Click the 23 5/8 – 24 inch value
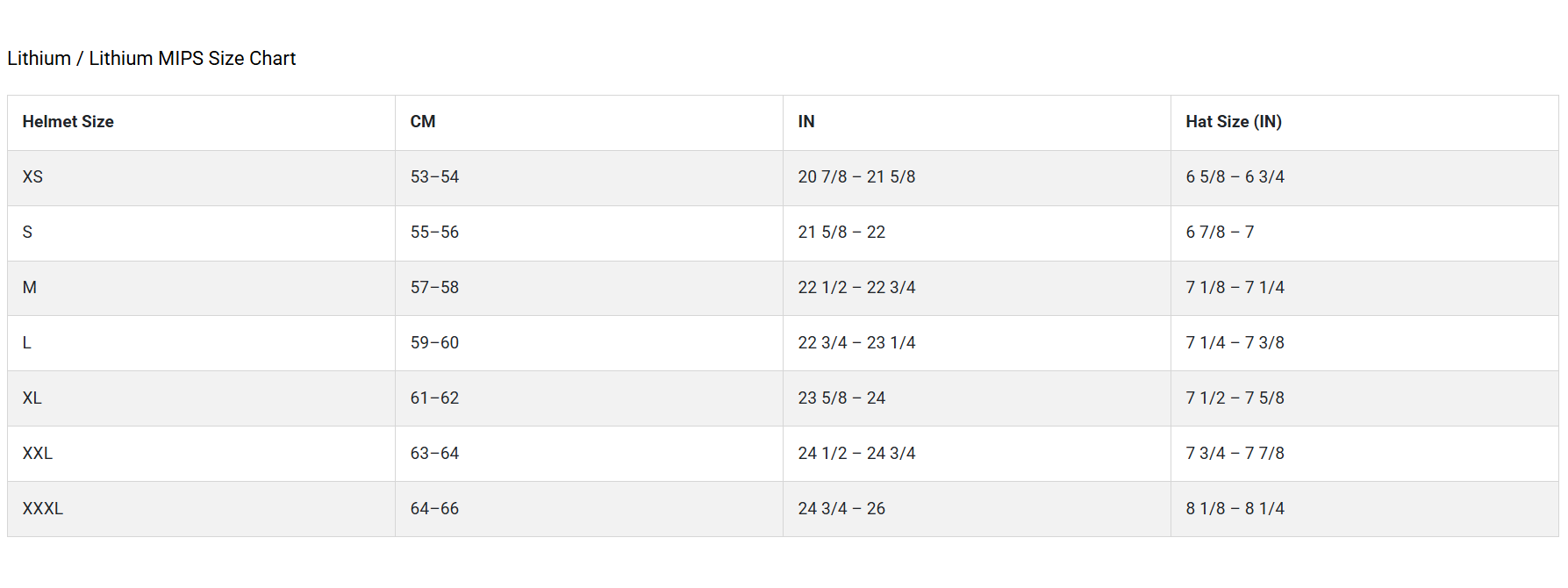Image resolution: width=1568 pixels, height=588 pixels. [841, 398]
